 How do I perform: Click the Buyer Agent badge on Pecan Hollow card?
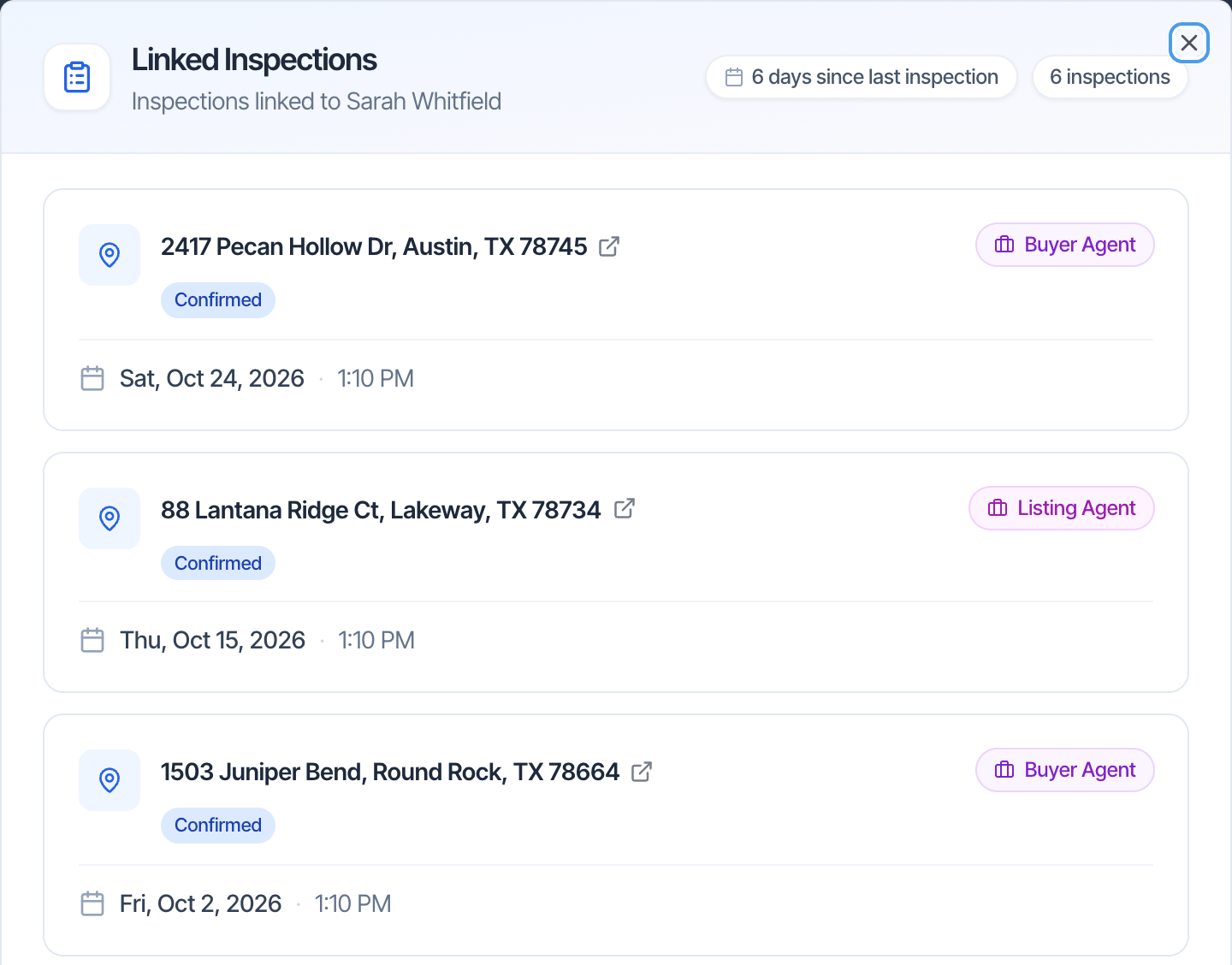coord(1065,245)
